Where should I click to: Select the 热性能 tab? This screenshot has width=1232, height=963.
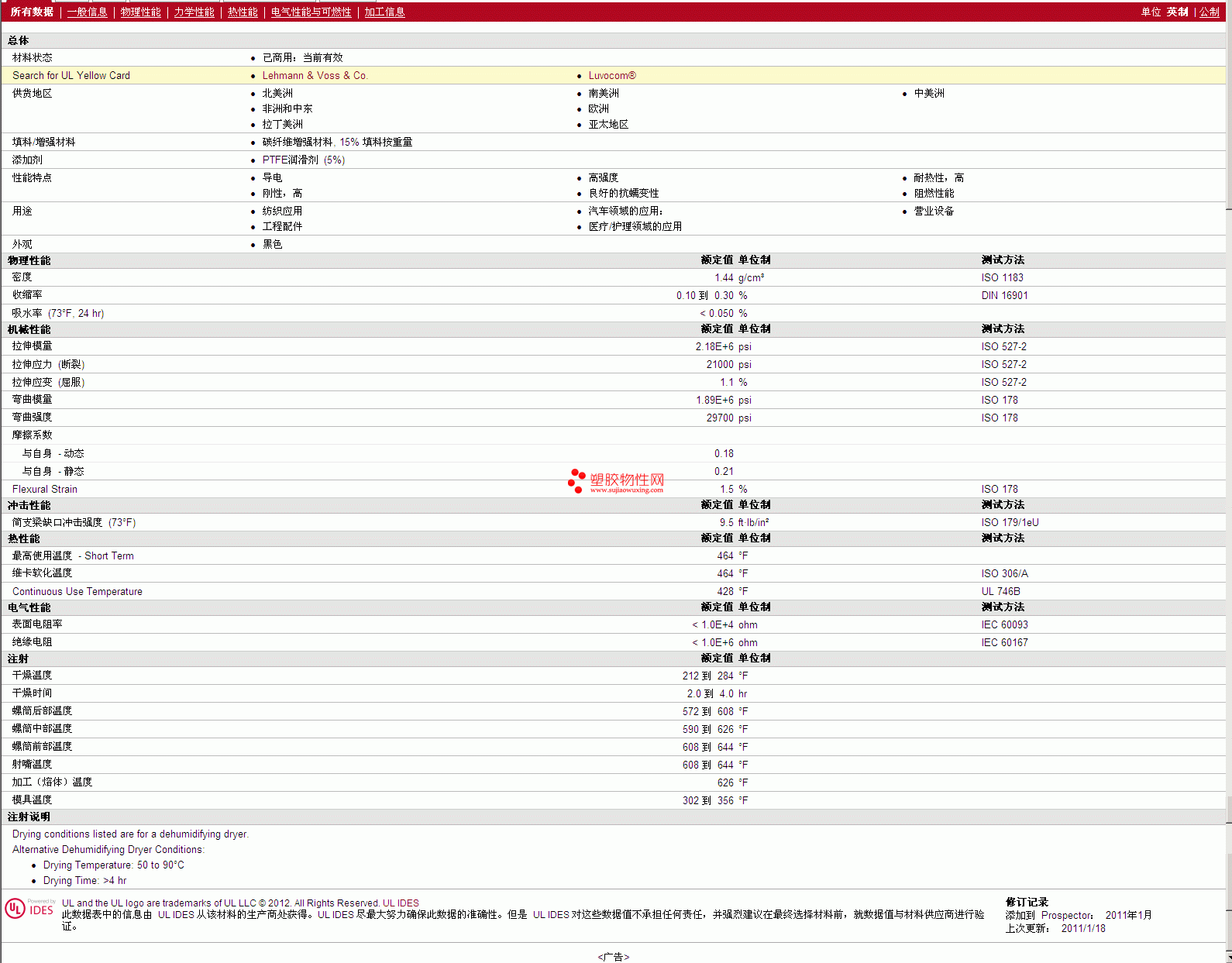tap(243, 12)
